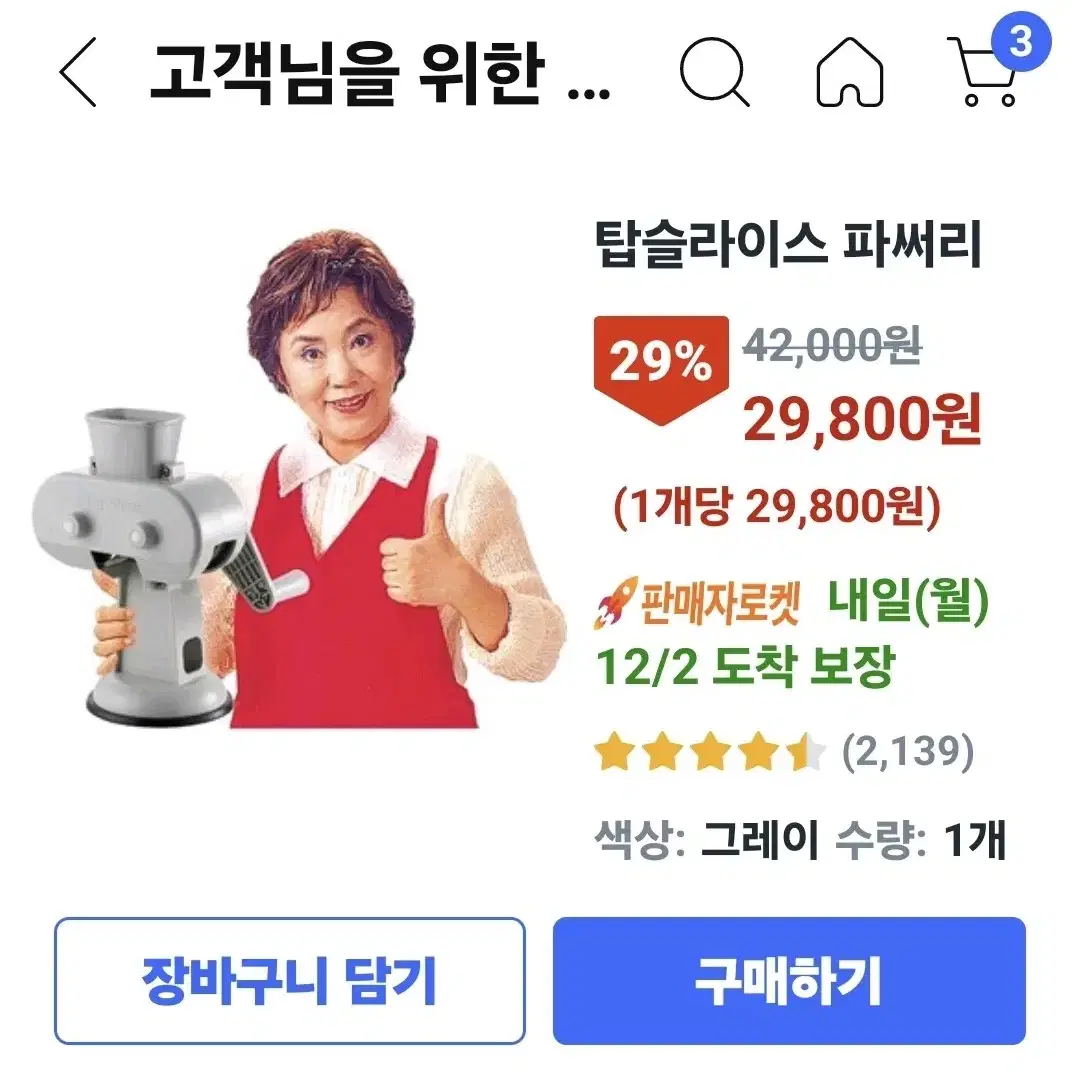Click the five-star rating icons
This screenshot has height=1080, width=1080.
point(709,751)
